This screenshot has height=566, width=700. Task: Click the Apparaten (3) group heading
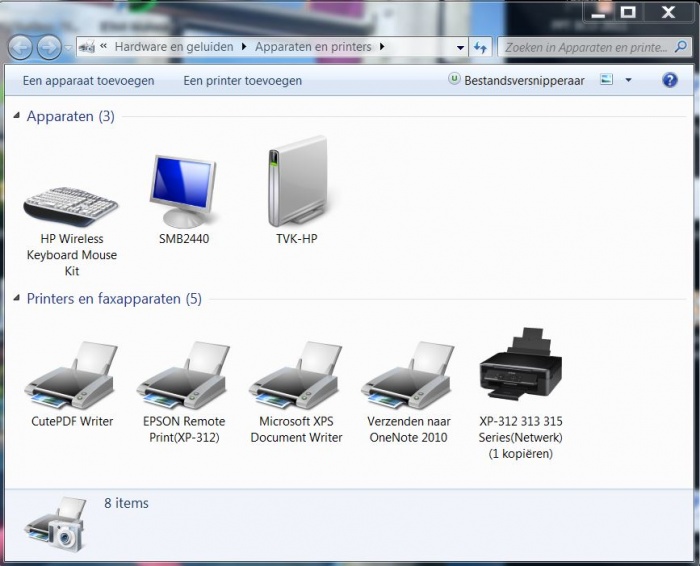71,117
